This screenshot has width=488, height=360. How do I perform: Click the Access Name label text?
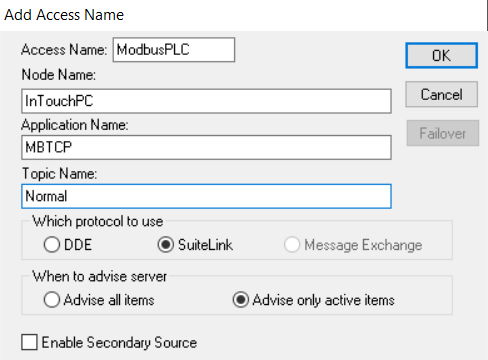[x=64, y=50]
